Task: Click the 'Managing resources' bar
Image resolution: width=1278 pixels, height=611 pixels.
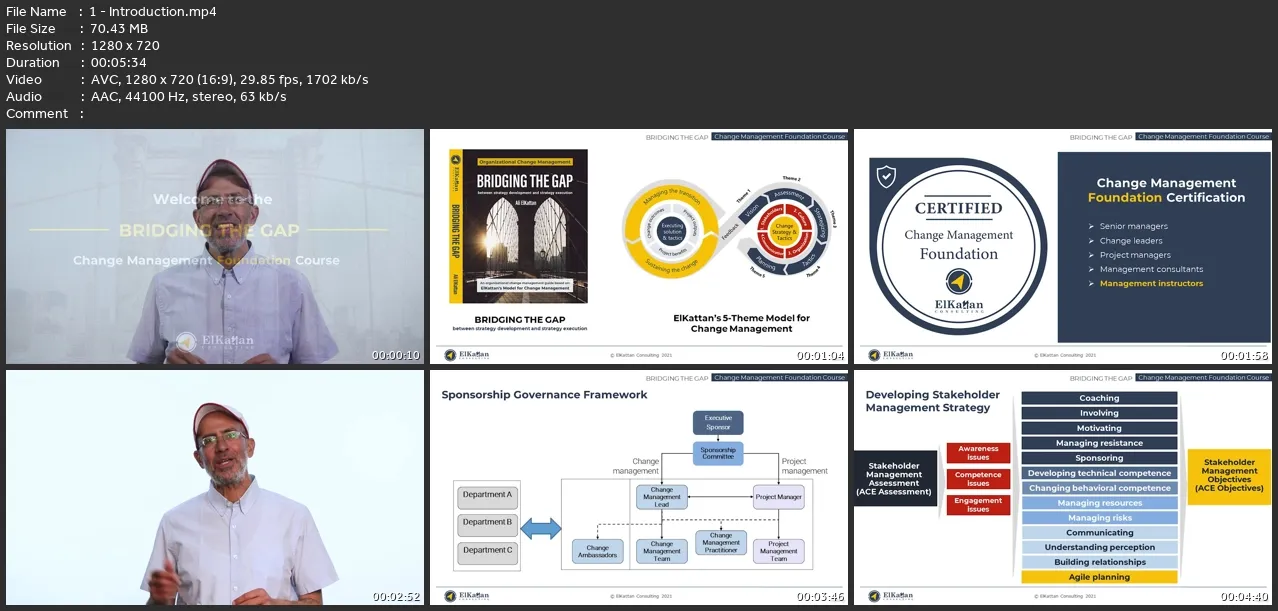Action: pyautogui.click(x=1099, y=503)
